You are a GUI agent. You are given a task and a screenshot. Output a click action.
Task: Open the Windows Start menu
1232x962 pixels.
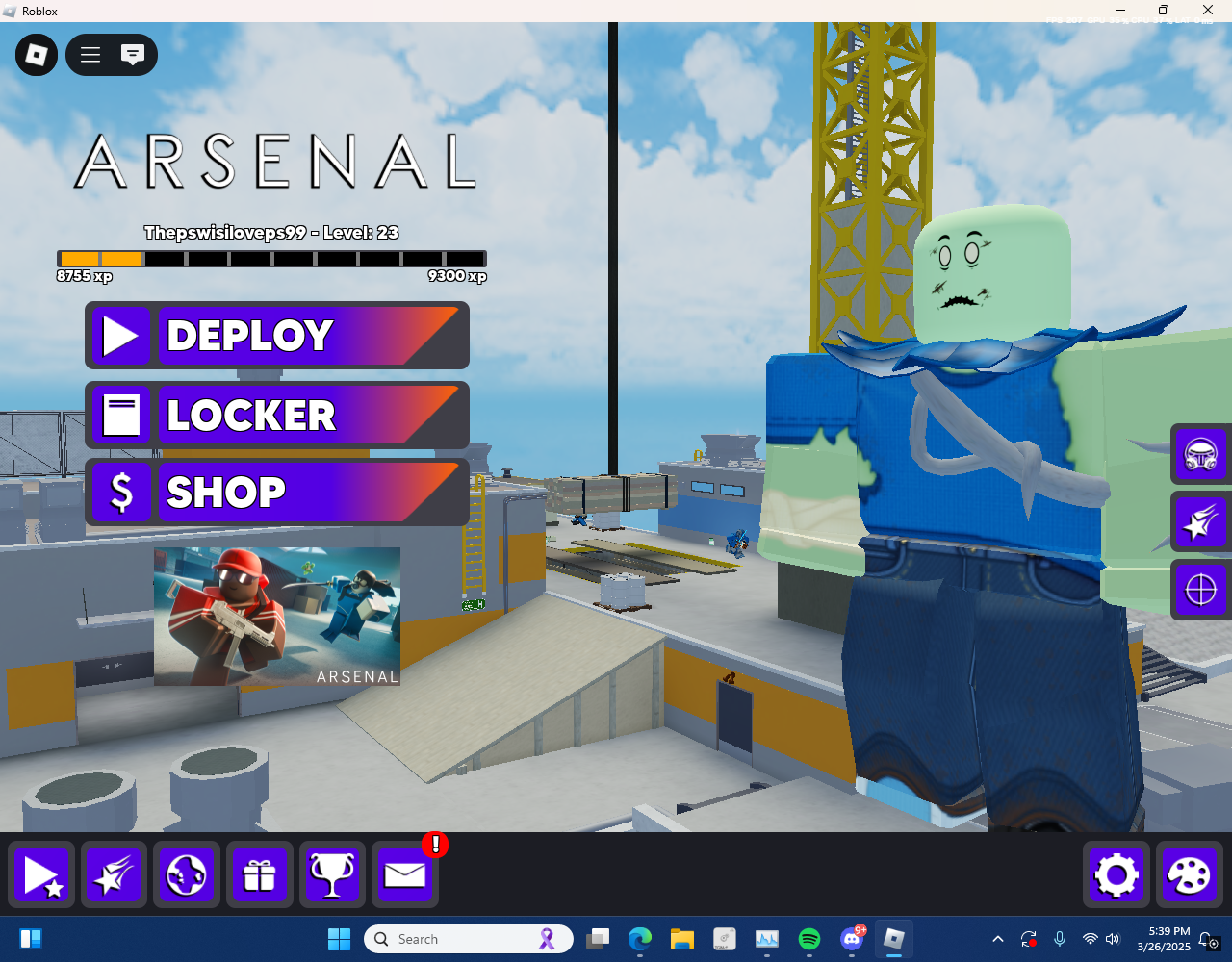click(339, 939)
